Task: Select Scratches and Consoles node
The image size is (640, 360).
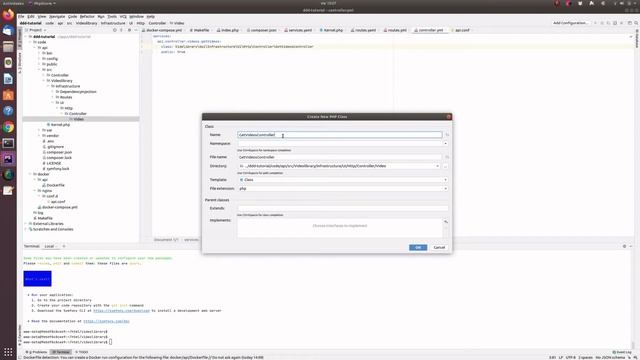Action: tap(53, 229)
